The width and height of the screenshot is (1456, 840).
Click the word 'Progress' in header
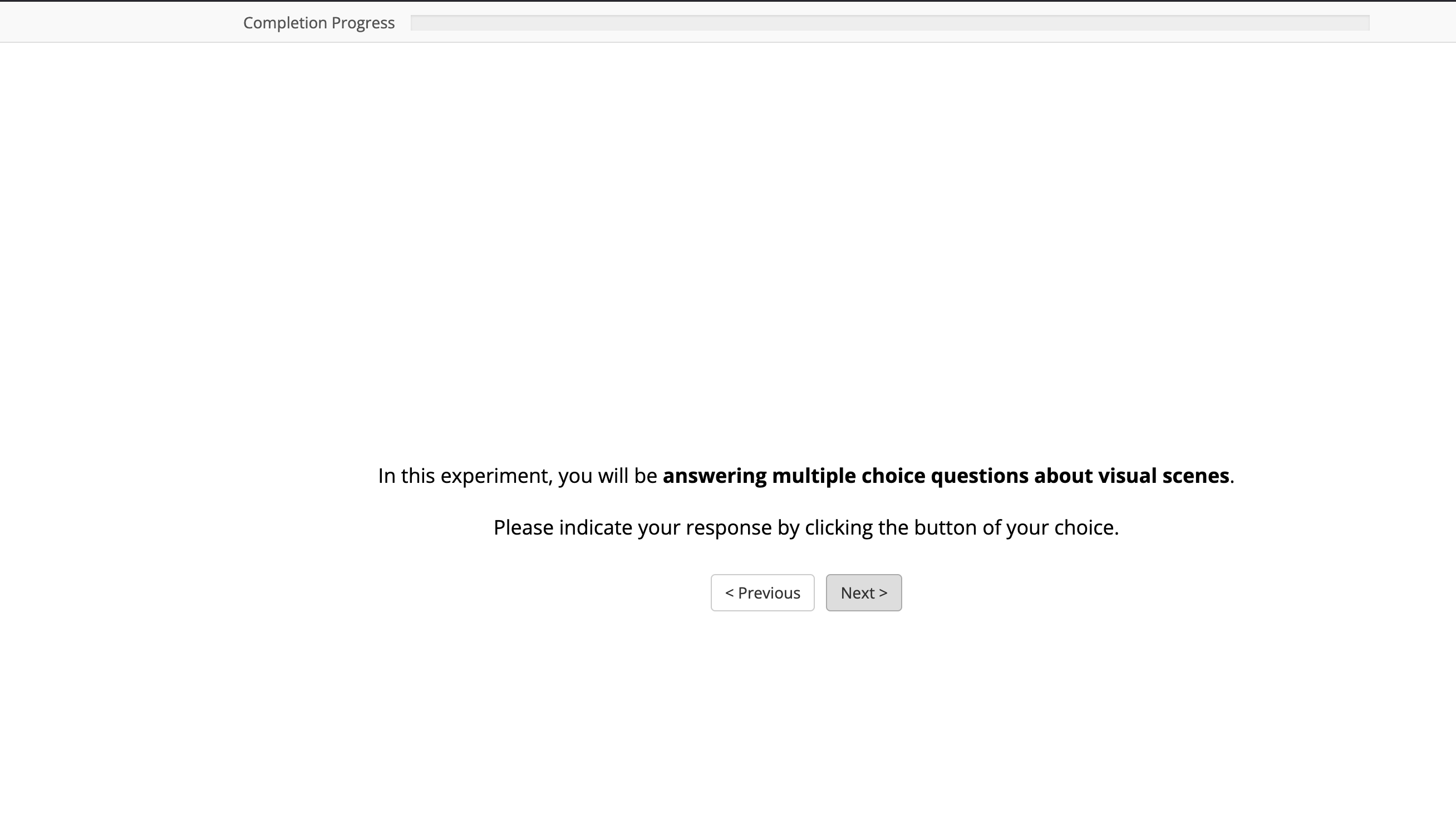363,23
